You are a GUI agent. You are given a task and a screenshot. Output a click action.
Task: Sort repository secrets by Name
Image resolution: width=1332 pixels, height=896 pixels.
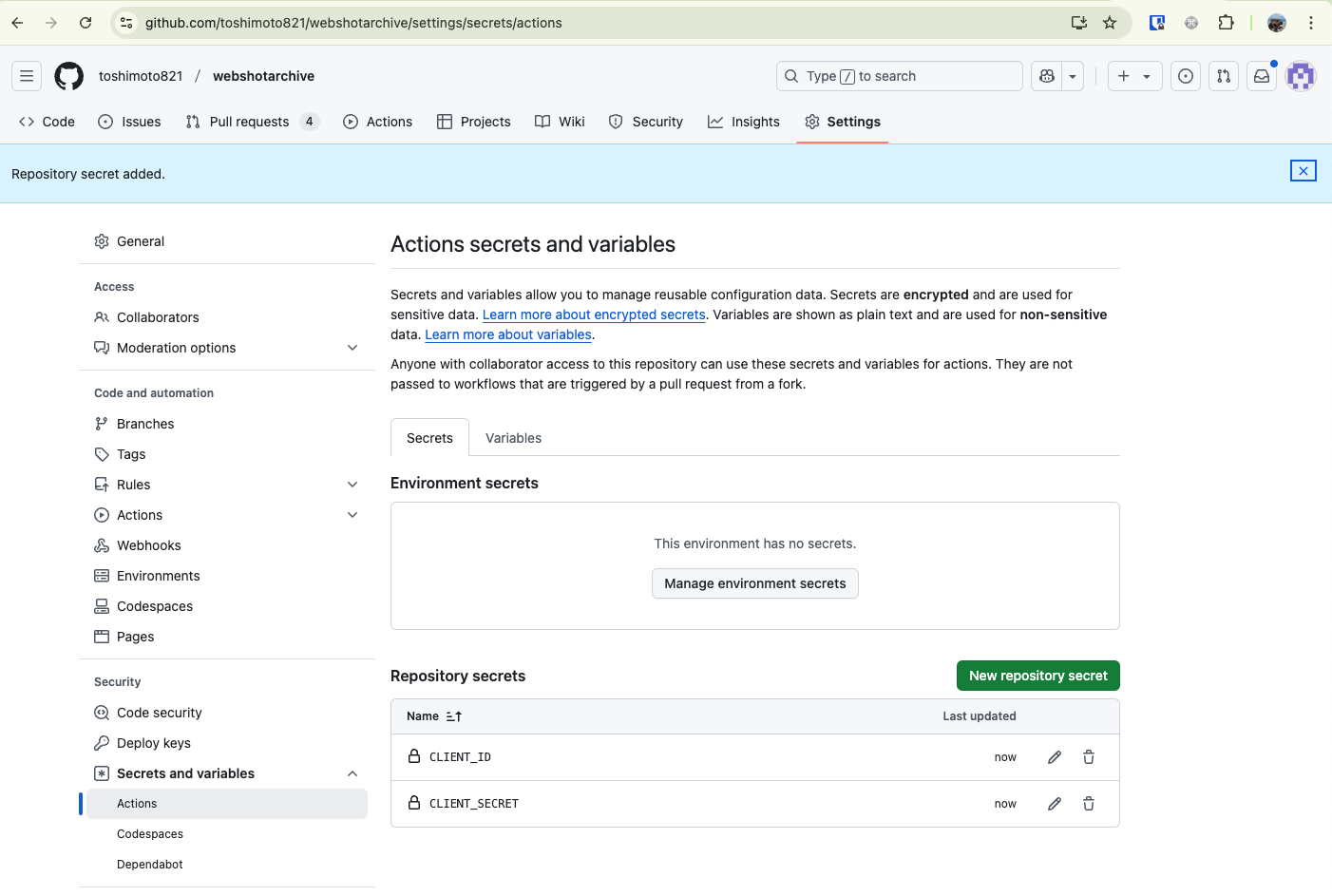coord(434,715)
